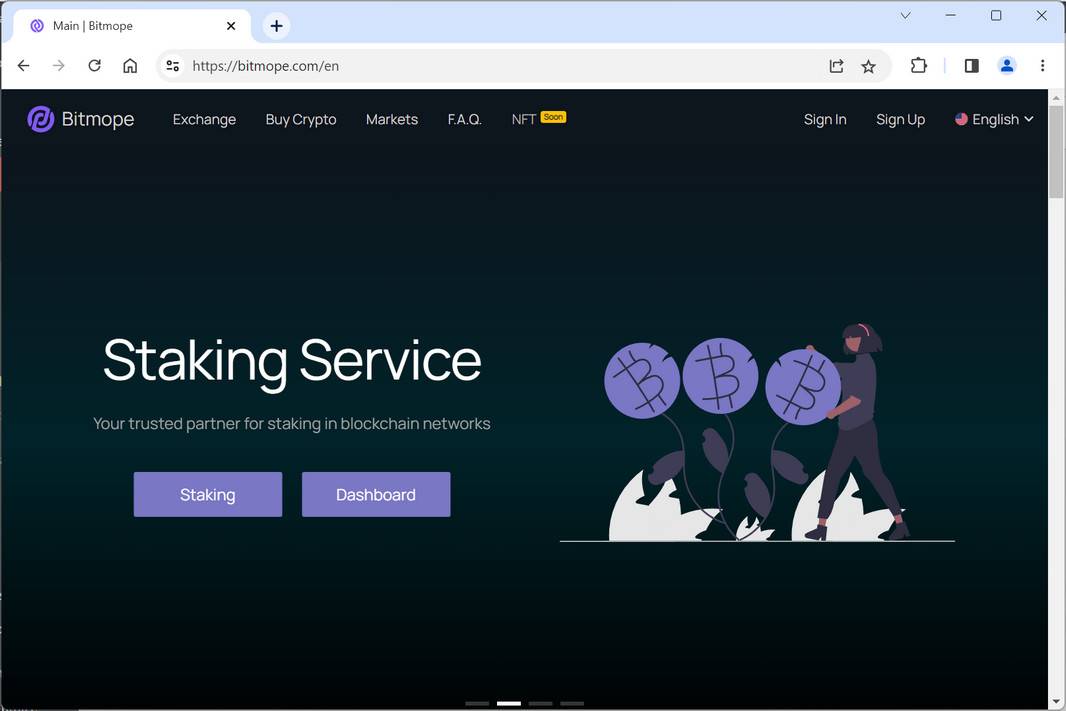Click the Bitmope logo icon

tap(39, 118)
